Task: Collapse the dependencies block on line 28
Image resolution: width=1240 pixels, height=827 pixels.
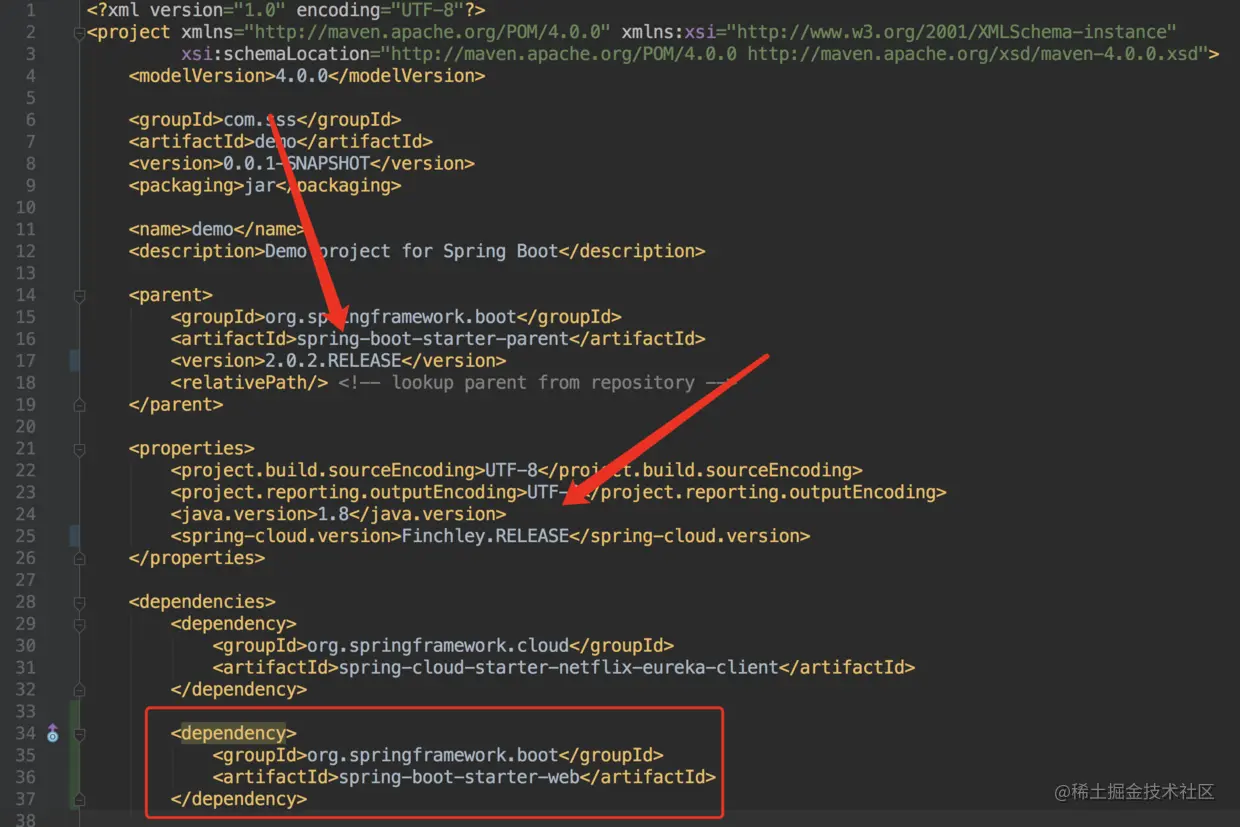Action: point(79,602)
